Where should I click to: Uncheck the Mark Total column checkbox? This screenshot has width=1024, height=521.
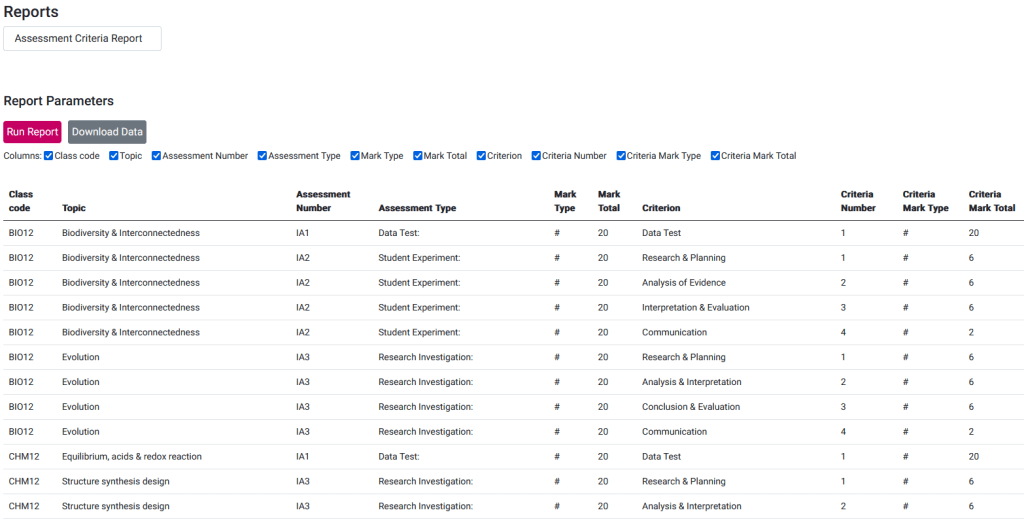418,156
